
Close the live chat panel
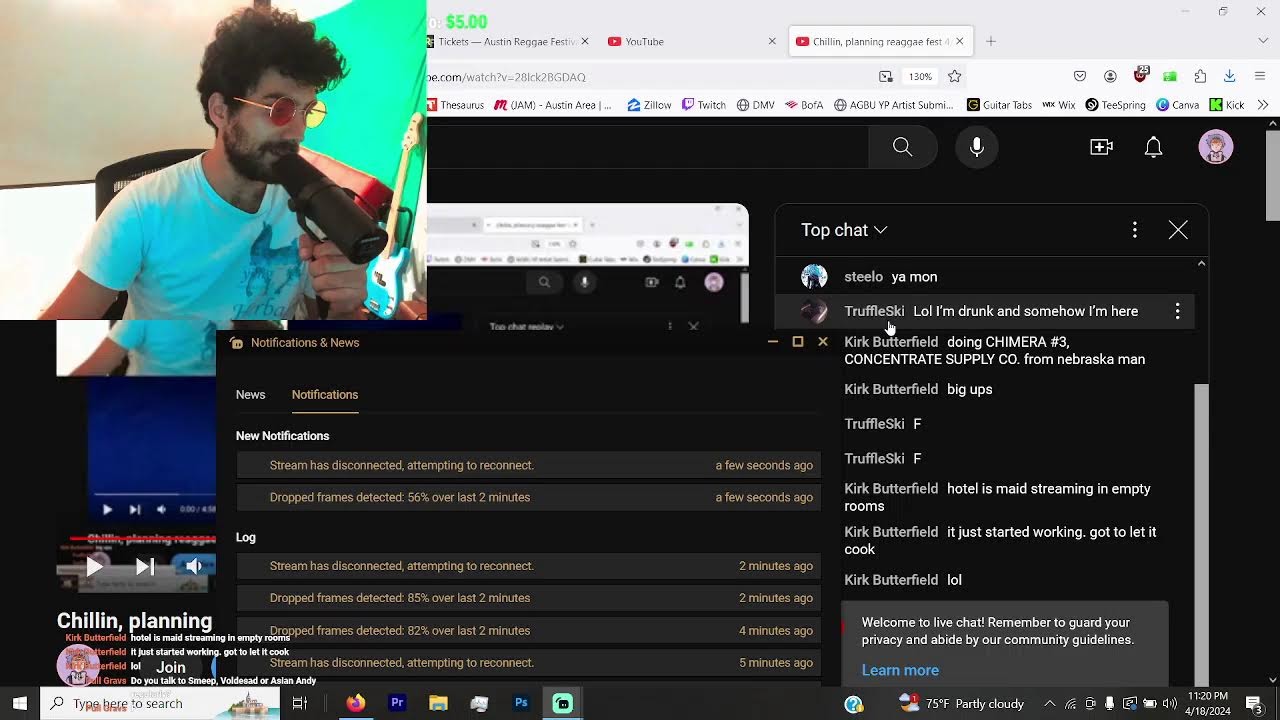[x=1178, y=230]
